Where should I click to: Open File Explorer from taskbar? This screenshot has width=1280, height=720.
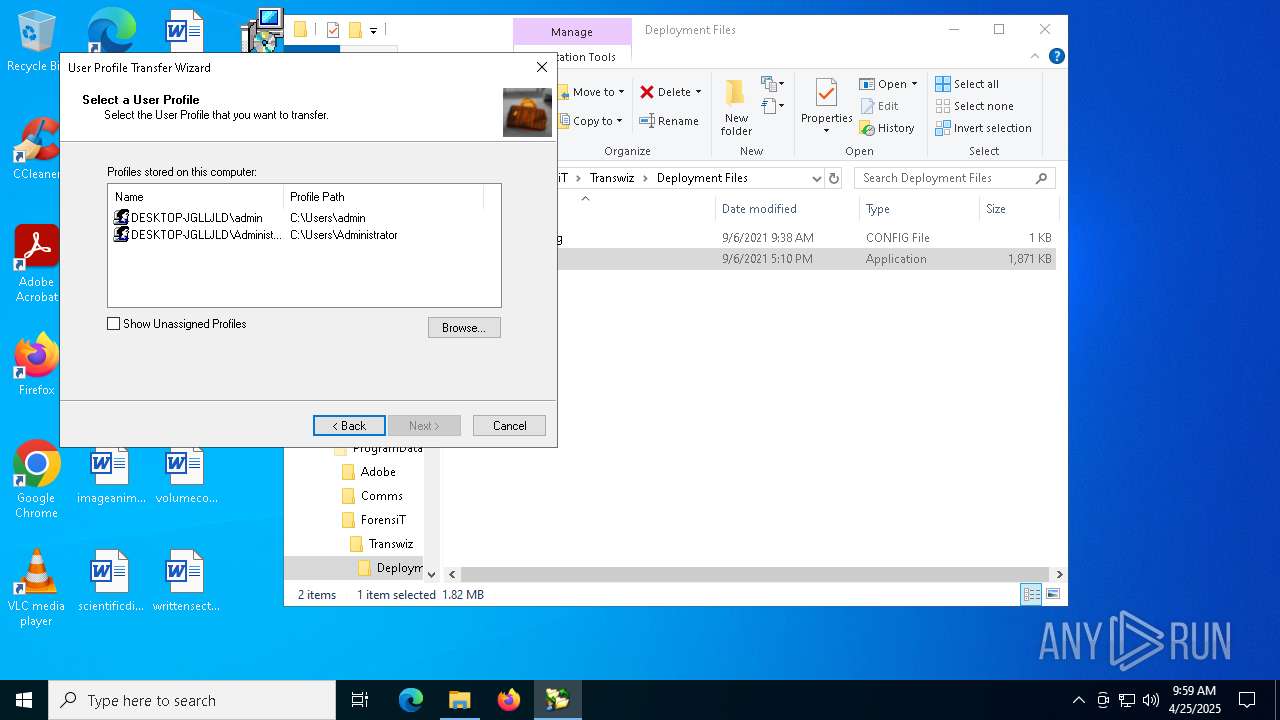point(460,700)
